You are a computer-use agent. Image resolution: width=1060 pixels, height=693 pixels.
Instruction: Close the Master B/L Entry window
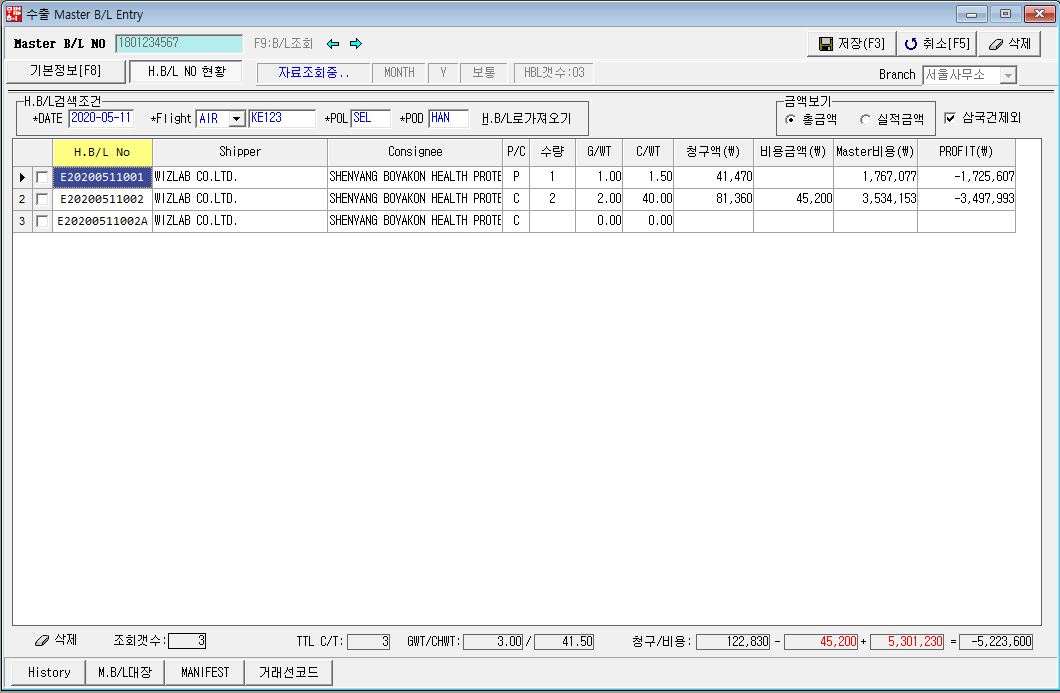click(1039, 14)
